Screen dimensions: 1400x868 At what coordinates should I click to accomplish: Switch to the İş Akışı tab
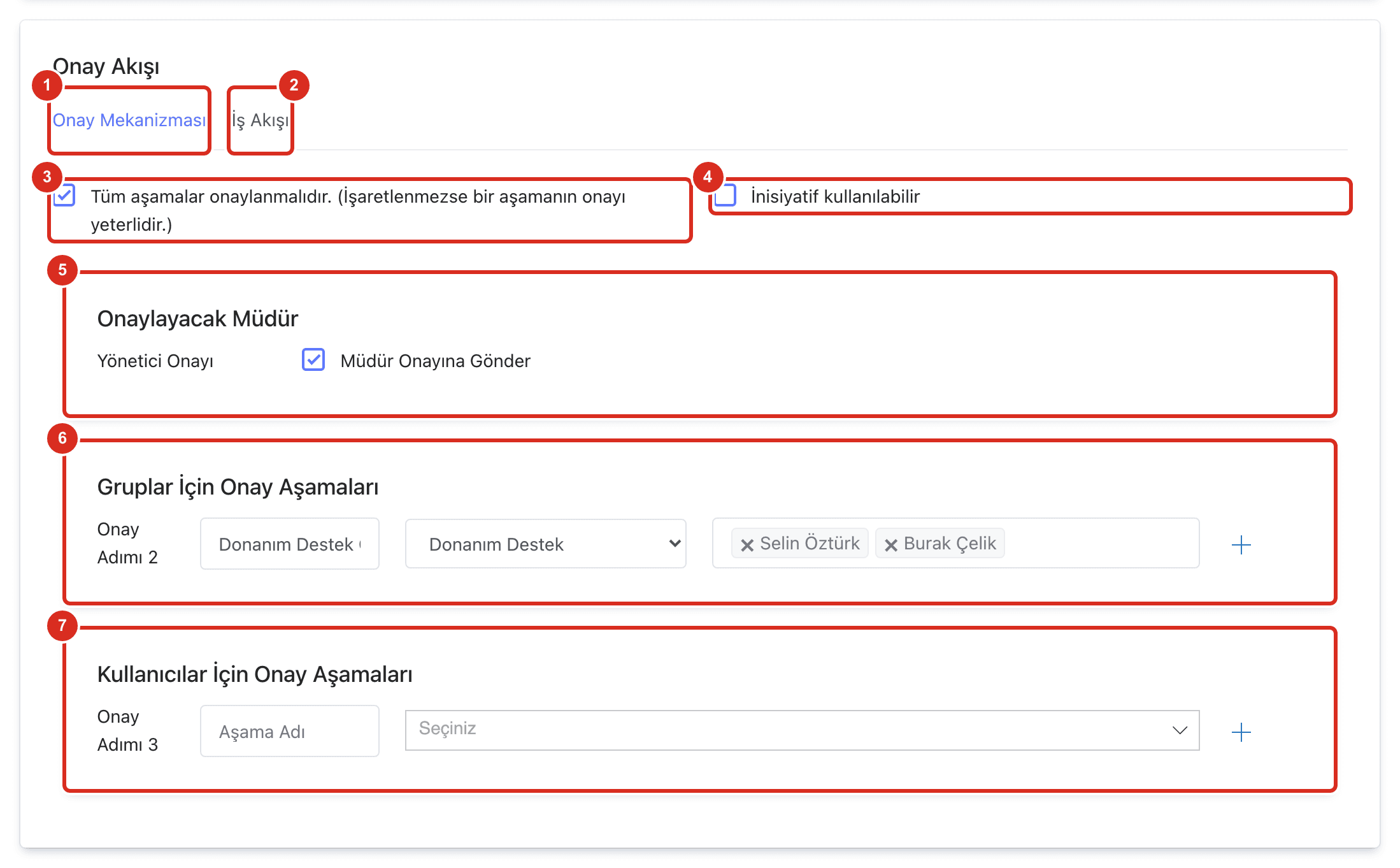[261, 120]
